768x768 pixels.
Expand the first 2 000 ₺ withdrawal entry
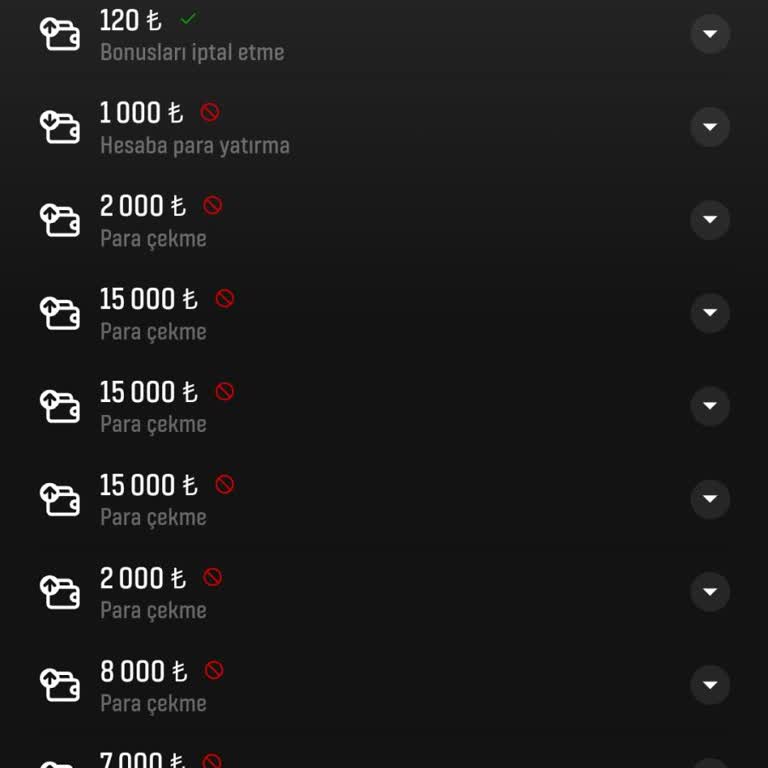point(710,220)
